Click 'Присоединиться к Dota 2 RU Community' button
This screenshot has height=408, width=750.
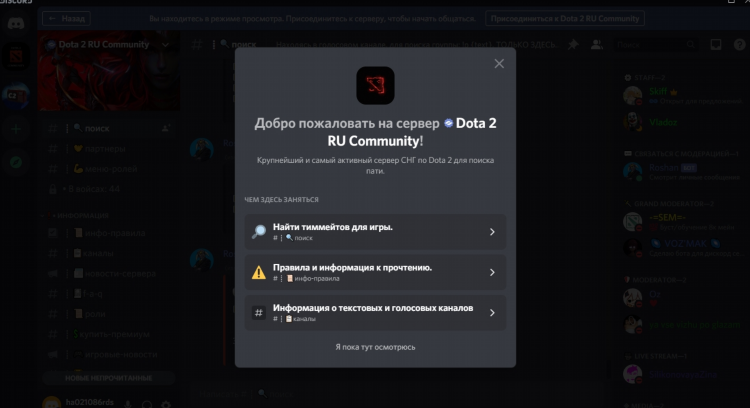coord(565,19)
